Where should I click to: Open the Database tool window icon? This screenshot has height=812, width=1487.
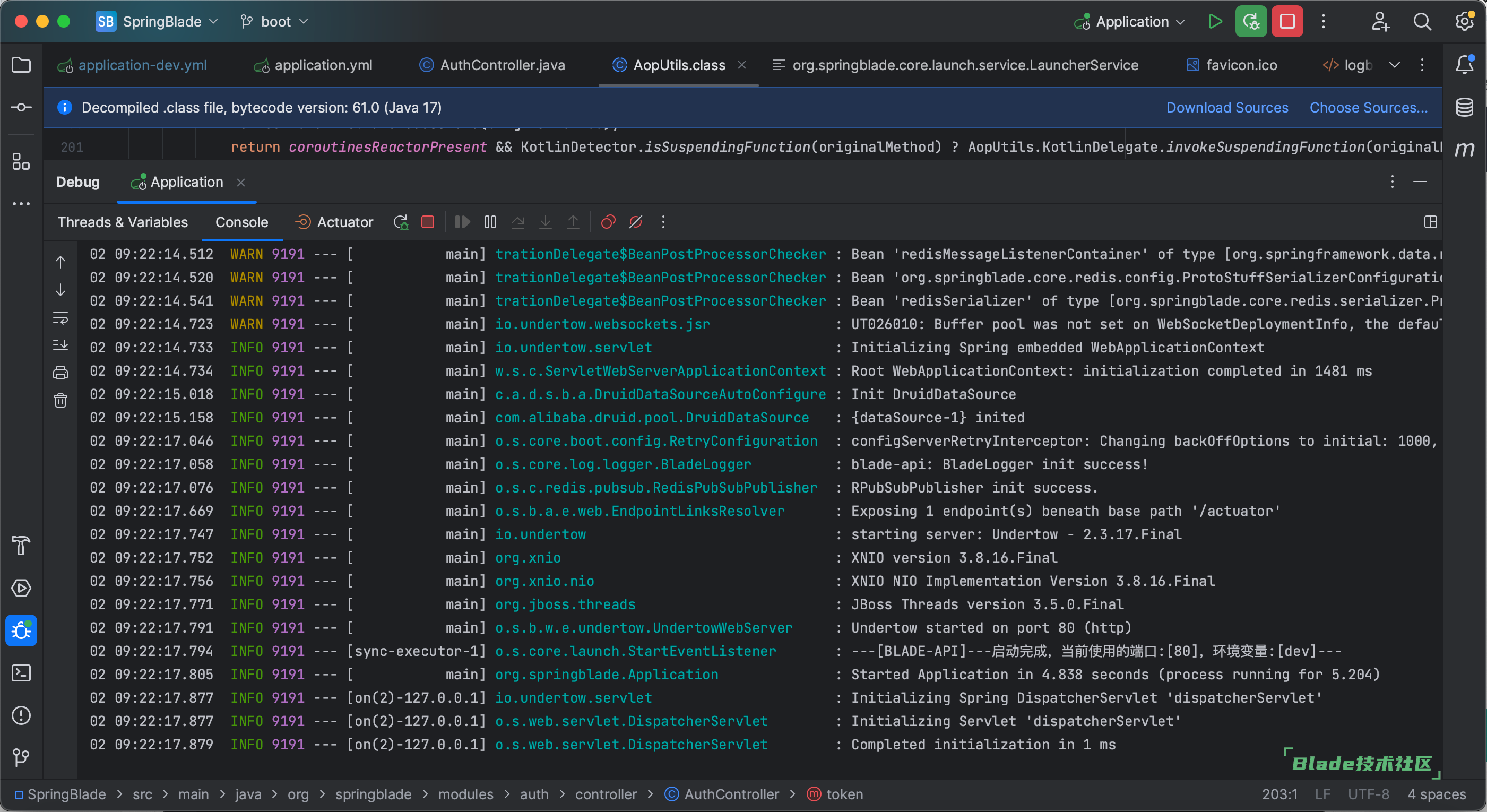pos(1465,107)
